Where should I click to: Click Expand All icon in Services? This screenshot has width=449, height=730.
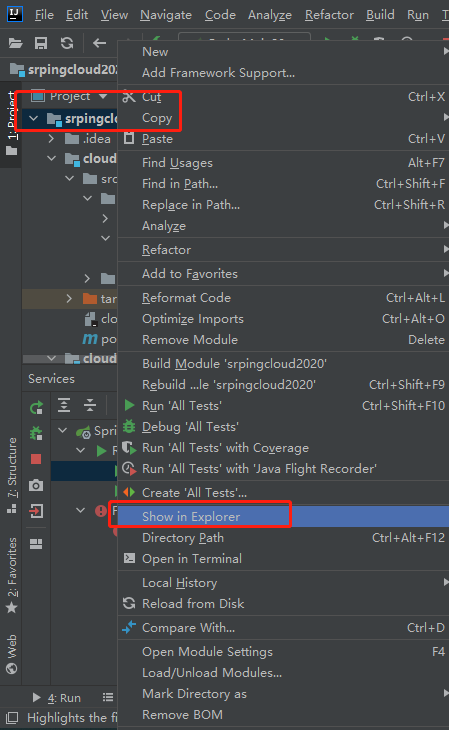pos(64,405)
